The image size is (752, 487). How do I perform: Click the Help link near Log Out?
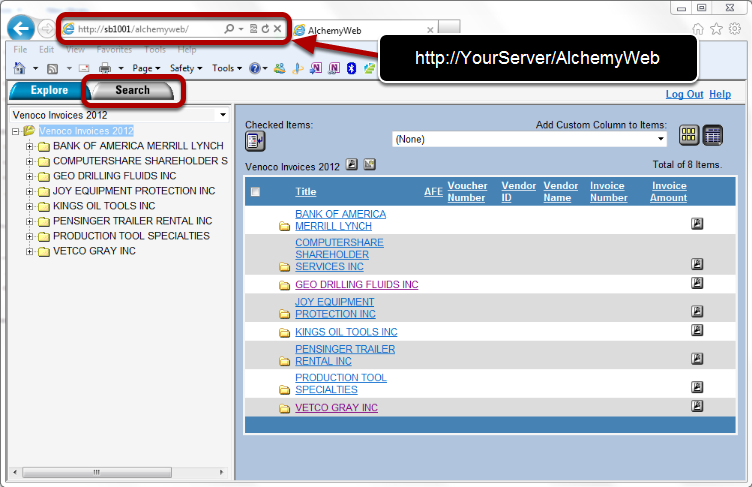tap(720, 94)
